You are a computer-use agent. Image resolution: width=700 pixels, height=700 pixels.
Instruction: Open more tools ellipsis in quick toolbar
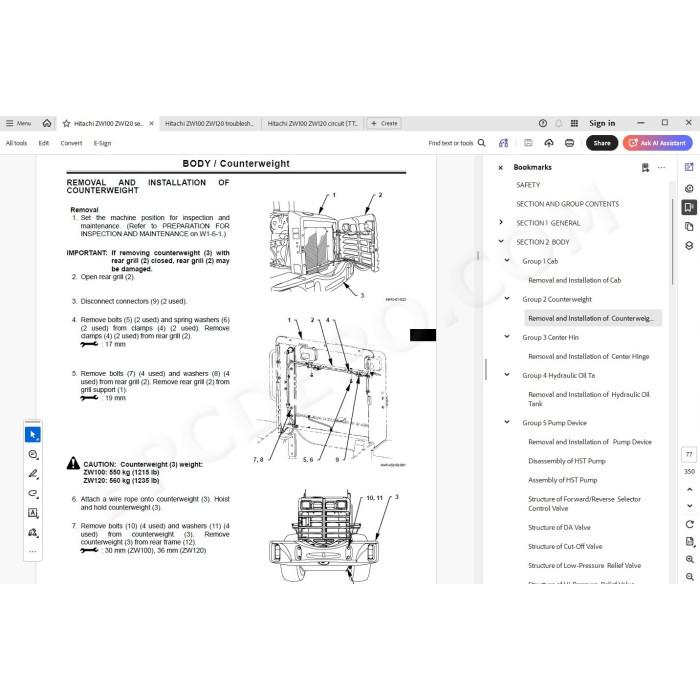(33, 552)
